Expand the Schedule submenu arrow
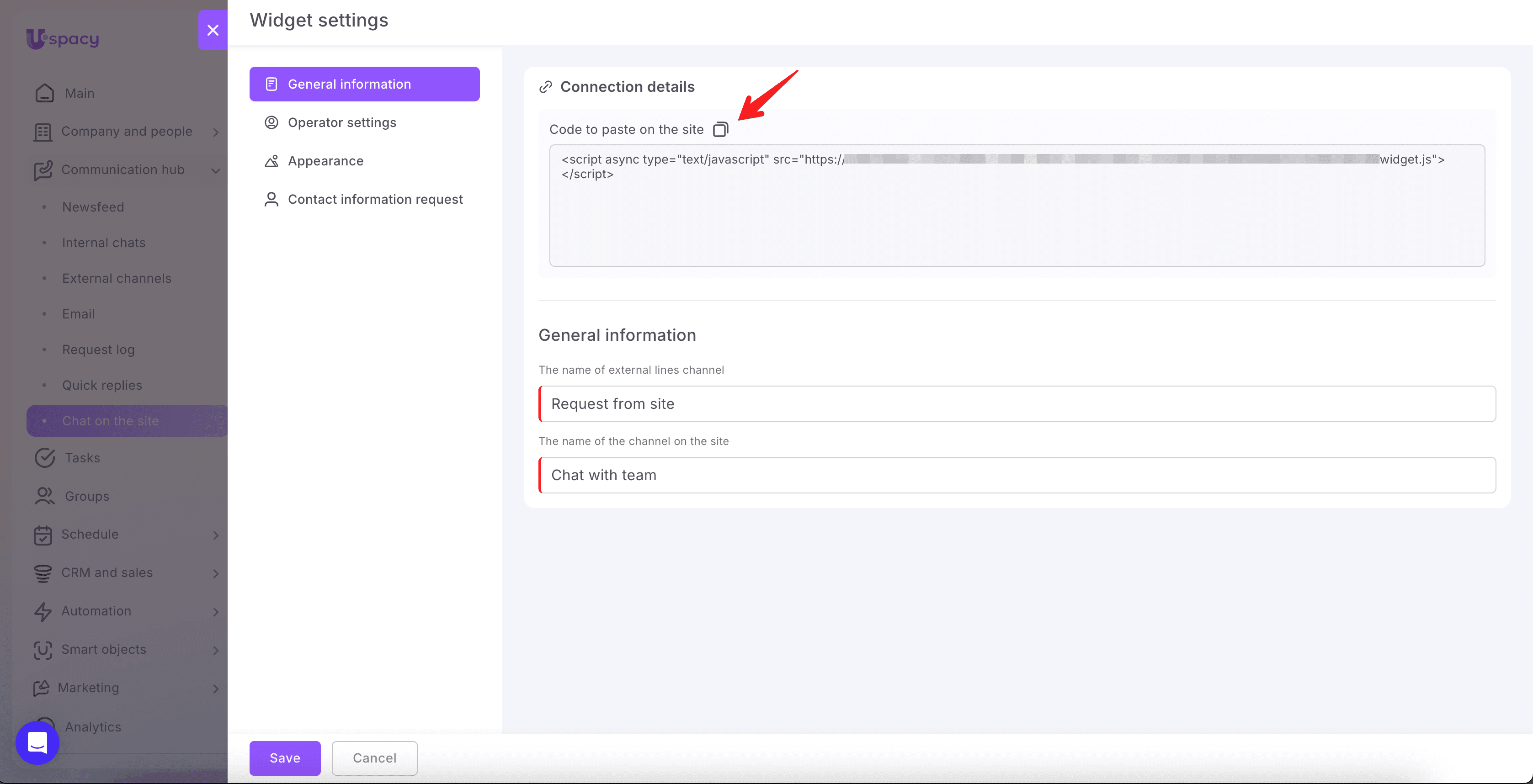 (x=216, y=535)
